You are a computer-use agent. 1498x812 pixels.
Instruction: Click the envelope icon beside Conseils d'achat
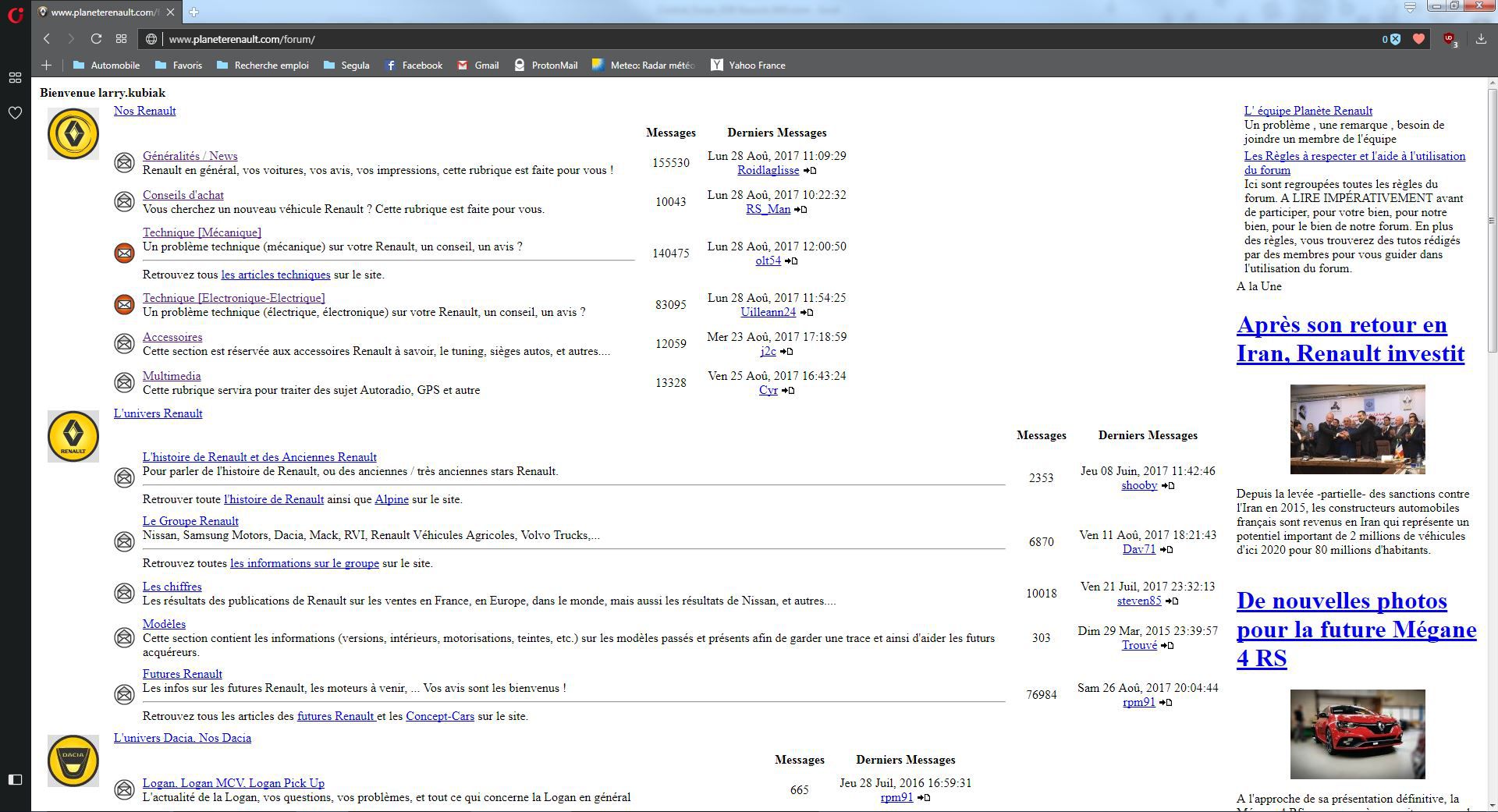(x=124, y=201)
